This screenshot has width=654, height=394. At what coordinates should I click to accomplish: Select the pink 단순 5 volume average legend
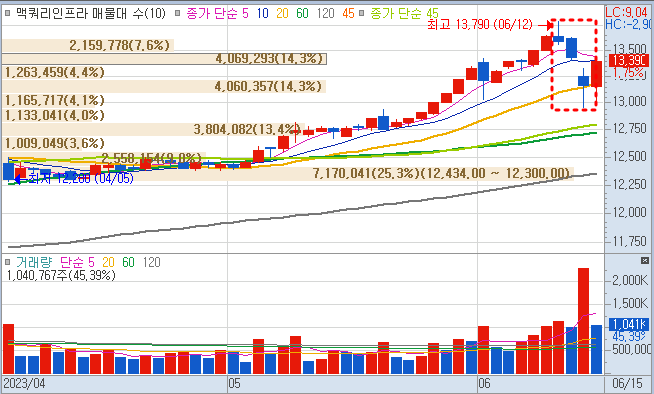point(77,262)
